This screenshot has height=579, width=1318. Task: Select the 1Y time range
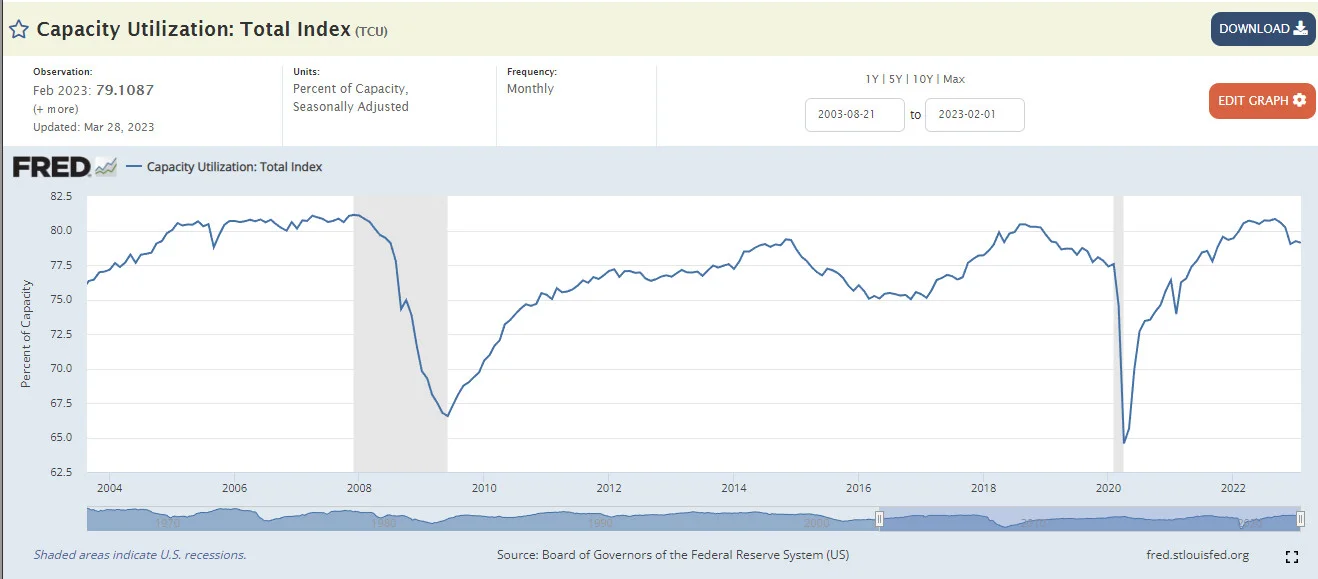coord(873,79)
